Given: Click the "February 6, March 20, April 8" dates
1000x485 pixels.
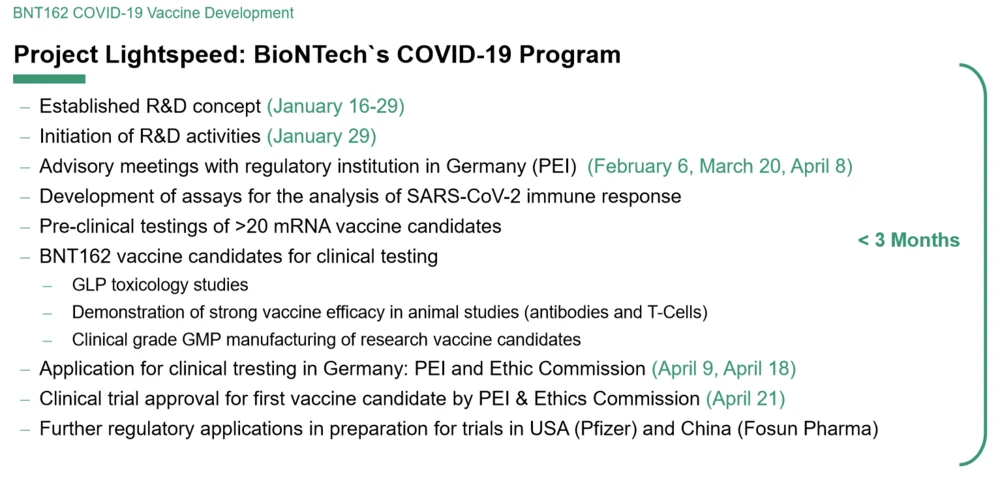Looking at the screenshot, I should [720, 166].
